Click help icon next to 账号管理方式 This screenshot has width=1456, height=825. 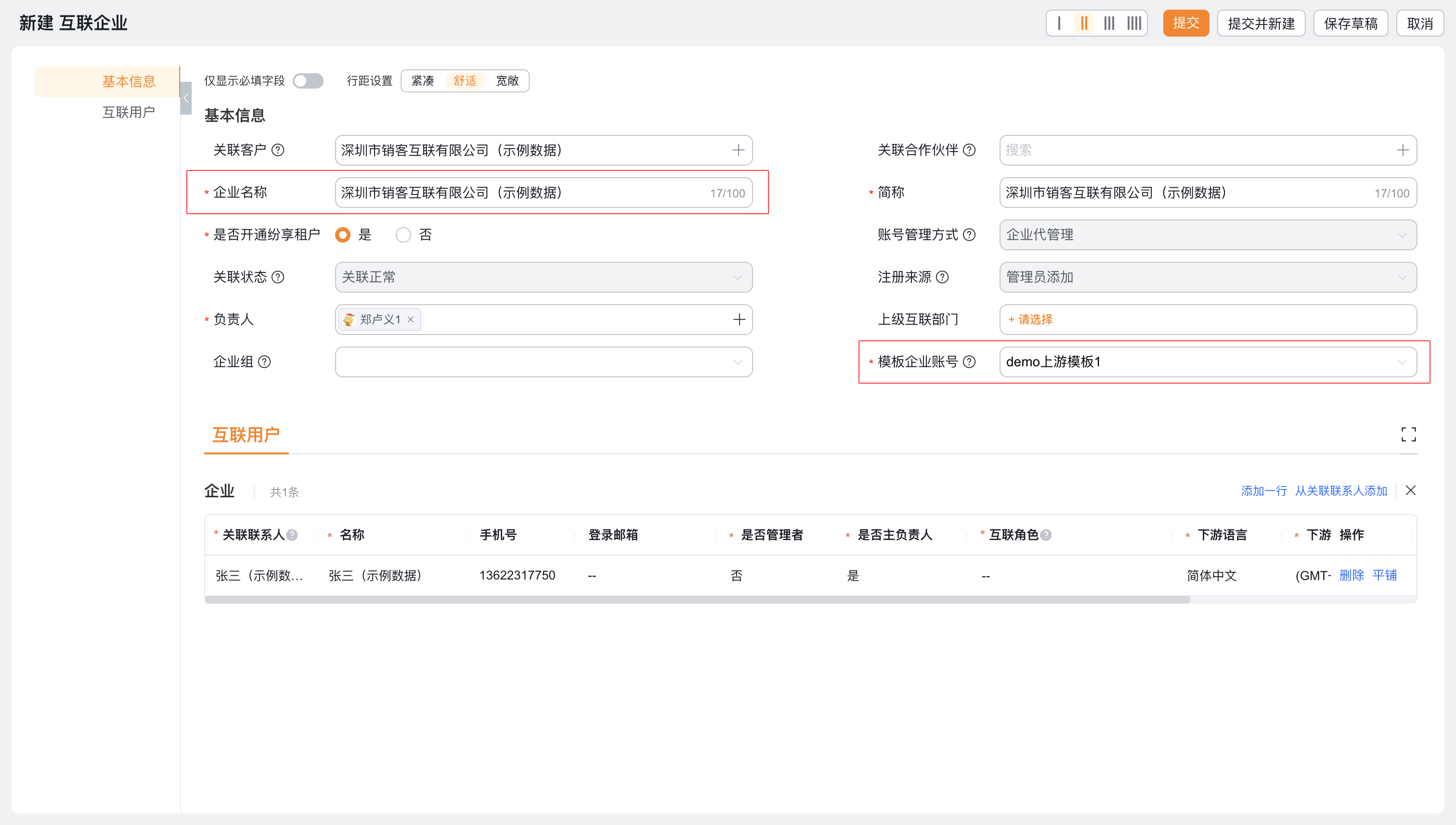[969, 234]
